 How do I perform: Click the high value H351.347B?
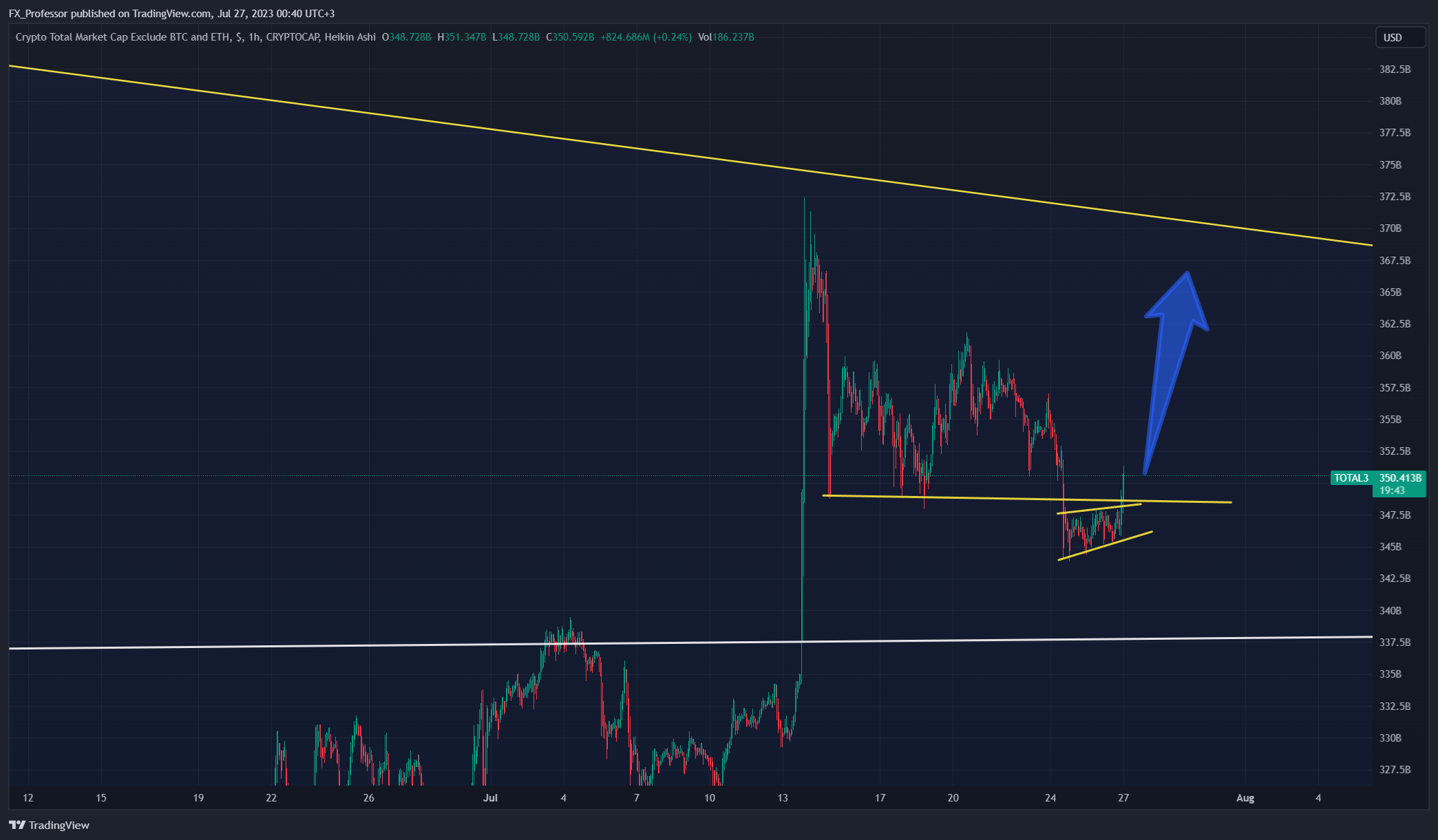(x=462, y=37)
